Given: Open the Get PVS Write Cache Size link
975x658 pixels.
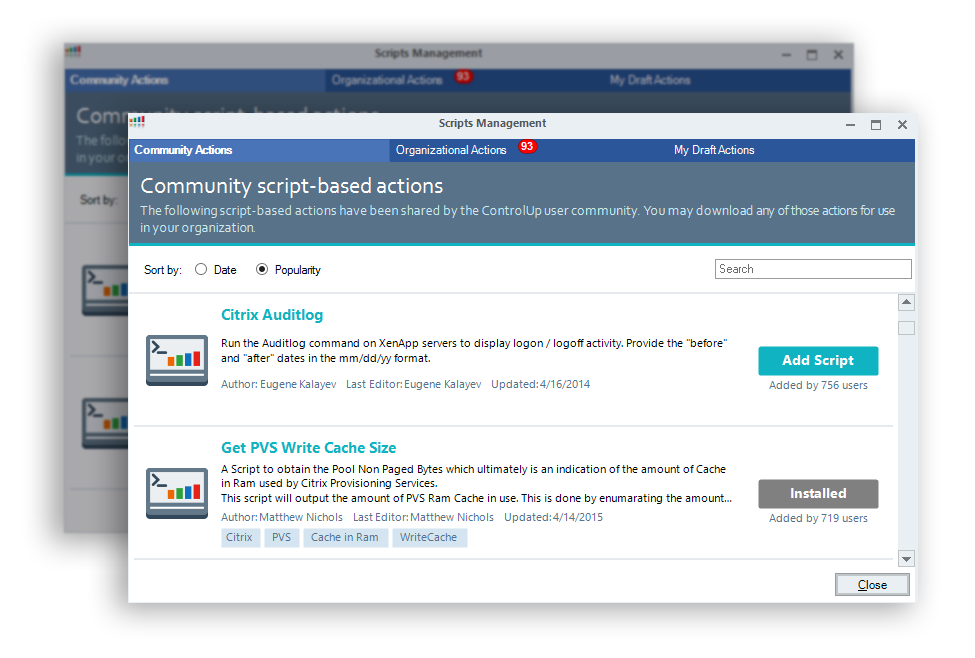Looking at the screenshot, I should 308,448.
